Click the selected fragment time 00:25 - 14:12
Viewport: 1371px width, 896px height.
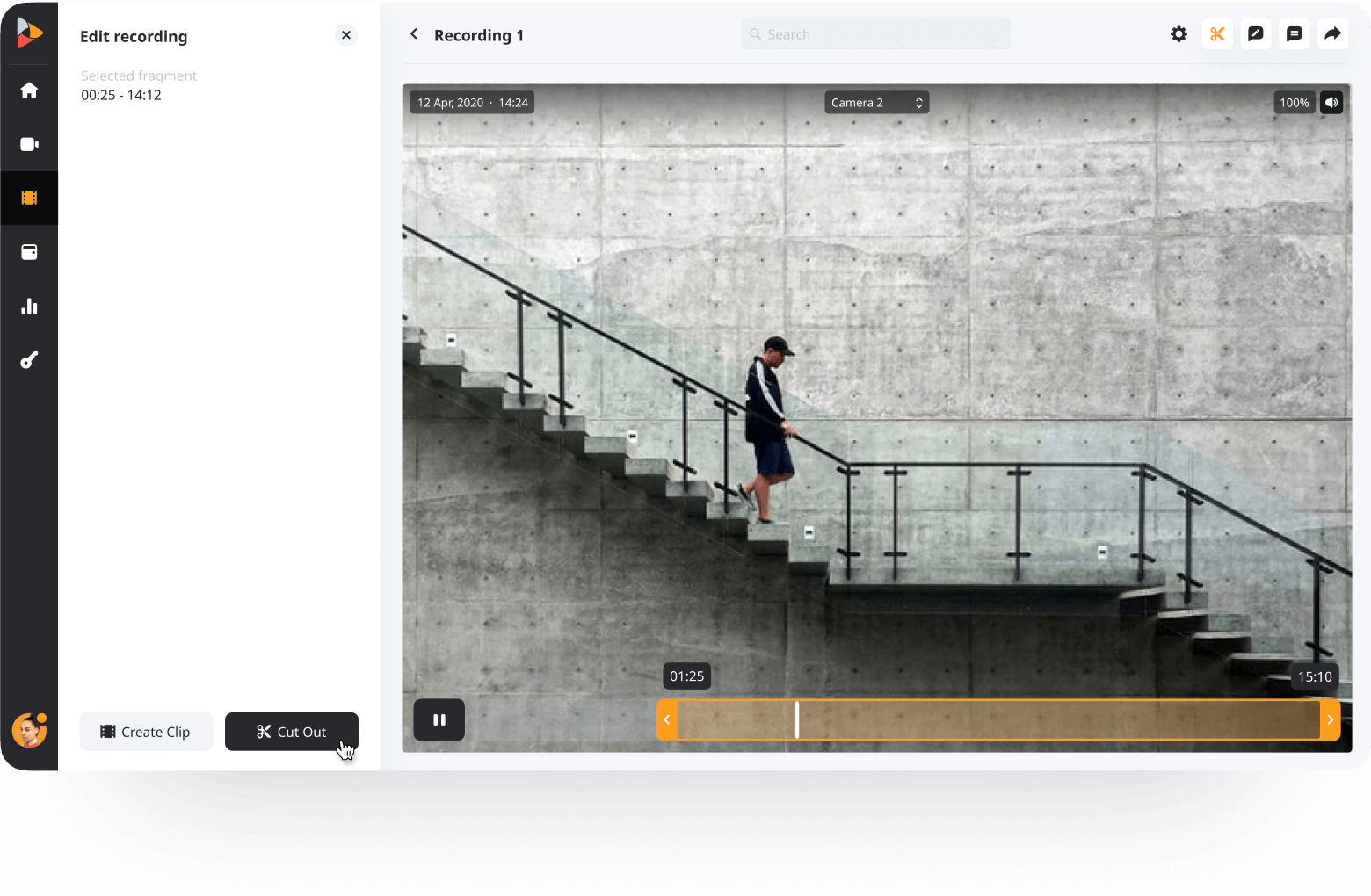tap(121, 95)
